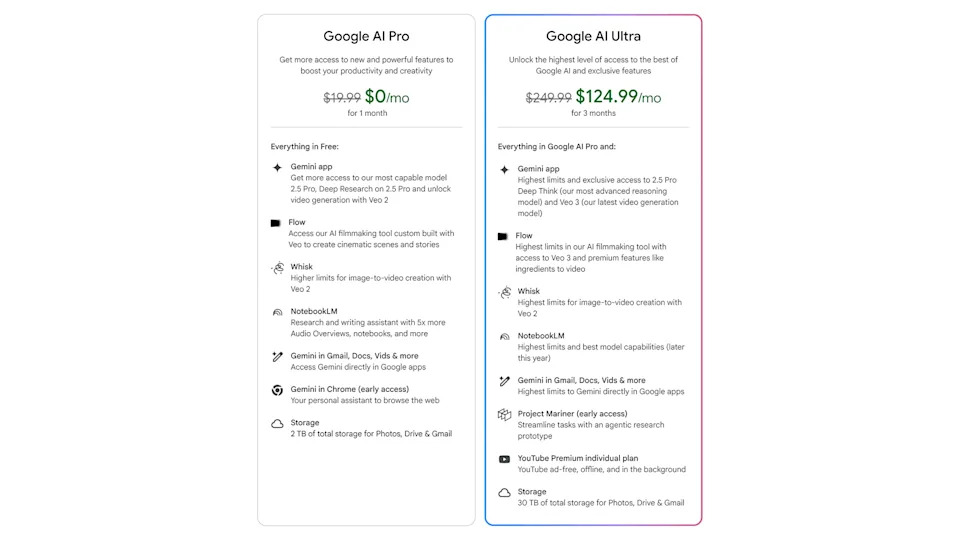Screen dimensions: 960x540
Task: Click the NotebookLM icon in Ultra plan
Action: (504, 337)
